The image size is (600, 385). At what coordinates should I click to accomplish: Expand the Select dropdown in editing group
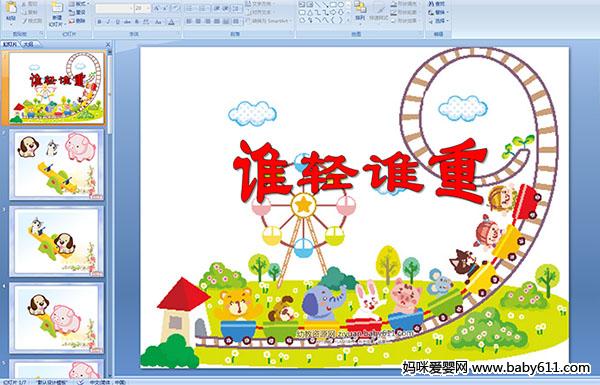[439, 20]
